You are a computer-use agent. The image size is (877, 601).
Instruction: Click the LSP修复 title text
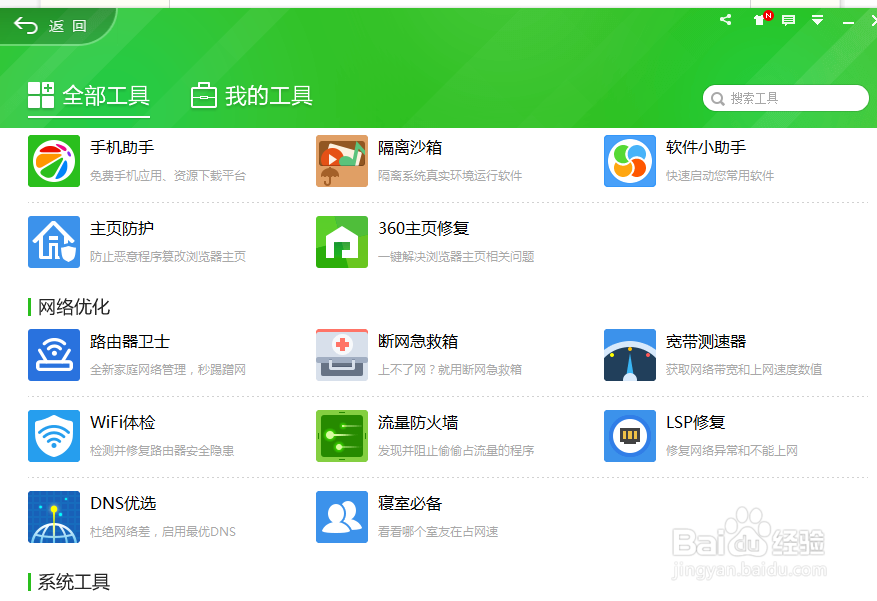click(696, 423)
